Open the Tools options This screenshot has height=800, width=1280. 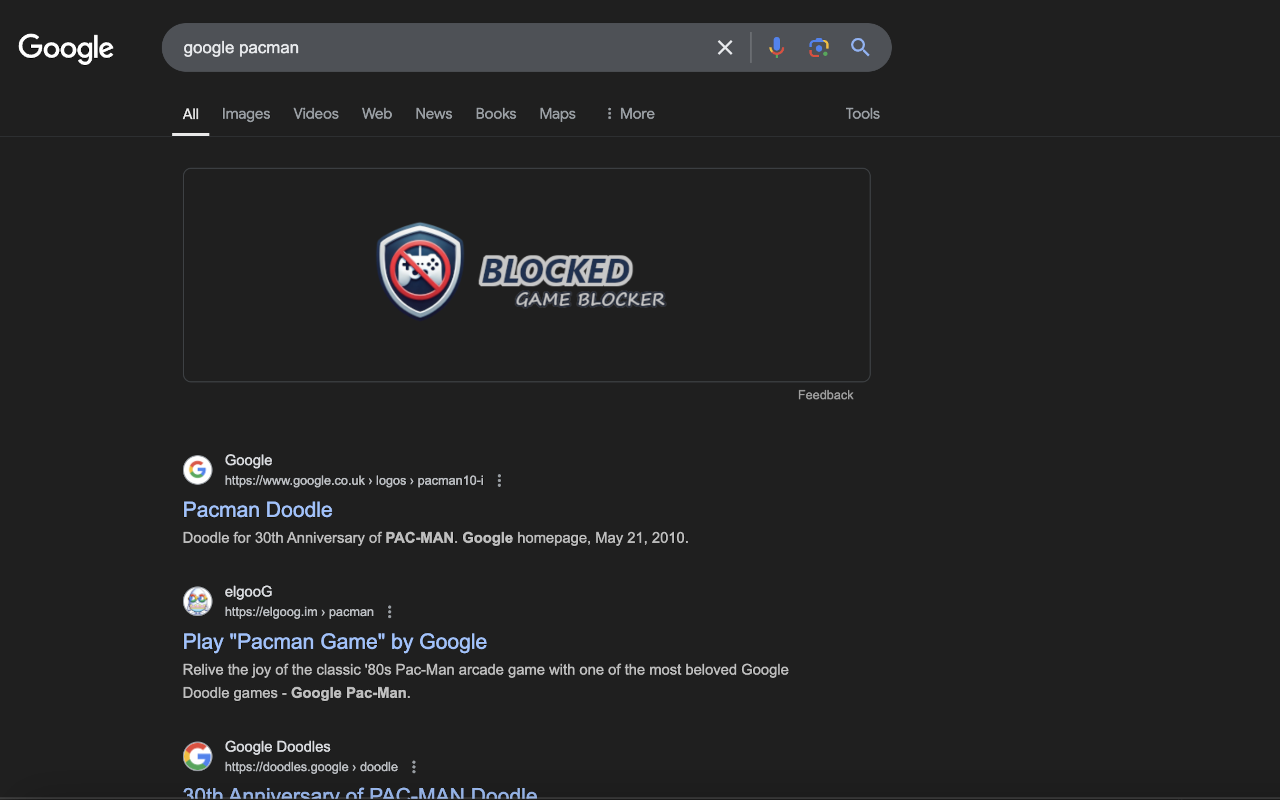tap(862, 114)
